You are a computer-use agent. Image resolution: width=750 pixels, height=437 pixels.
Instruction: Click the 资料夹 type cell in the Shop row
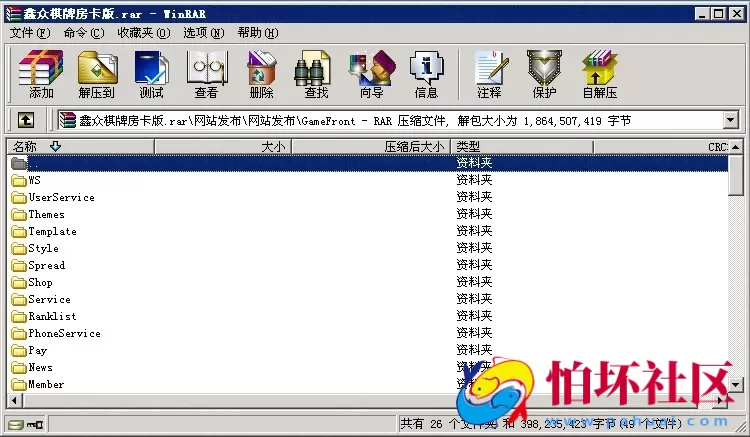tap(474, 282)
